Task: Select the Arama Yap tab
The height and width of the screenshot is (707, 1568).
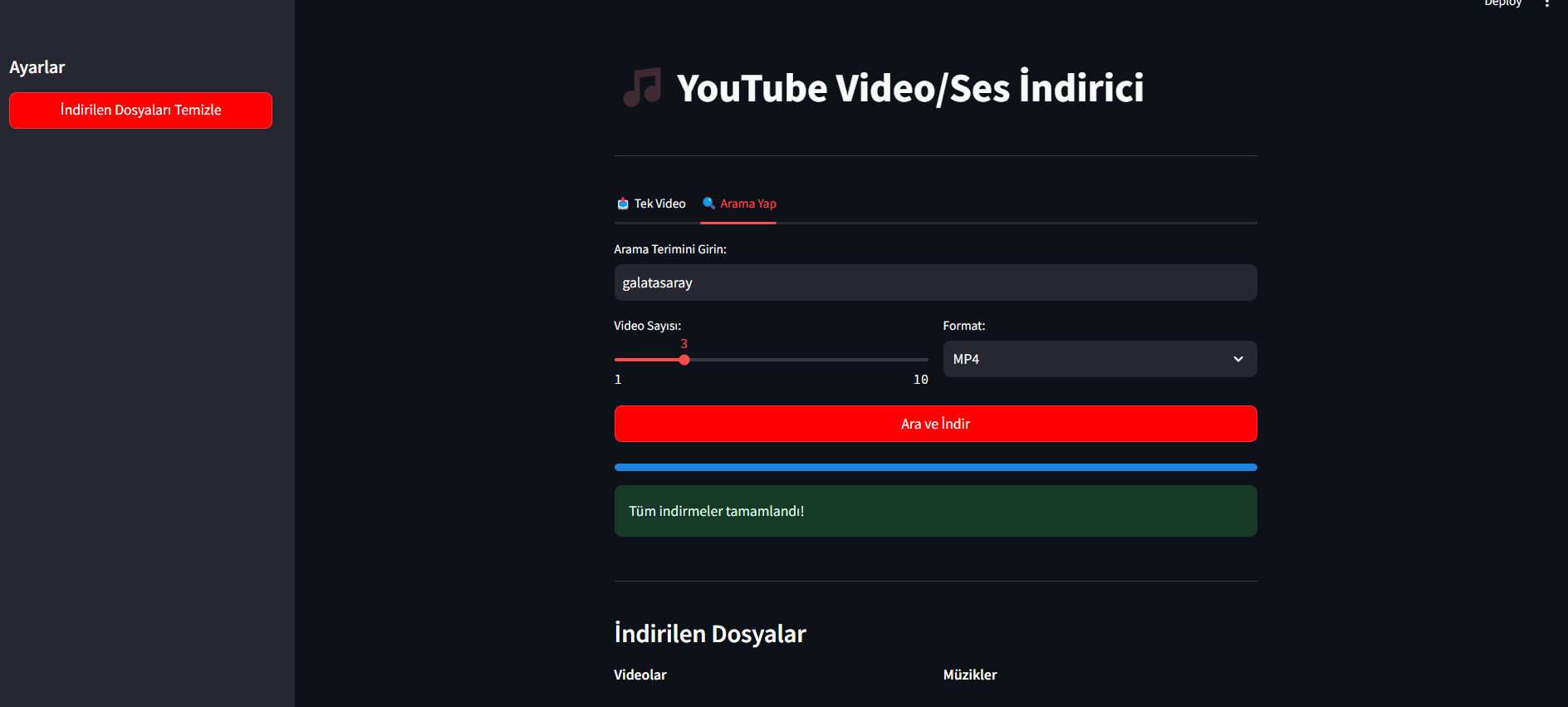Action: pos(739,204)
